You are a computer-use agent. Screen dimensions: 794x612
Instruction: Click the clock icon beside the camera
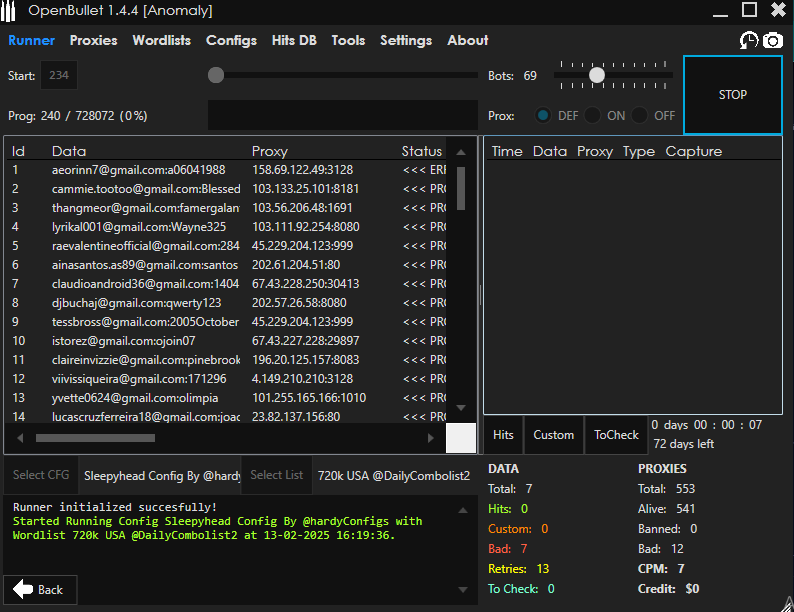pos(748,40)
